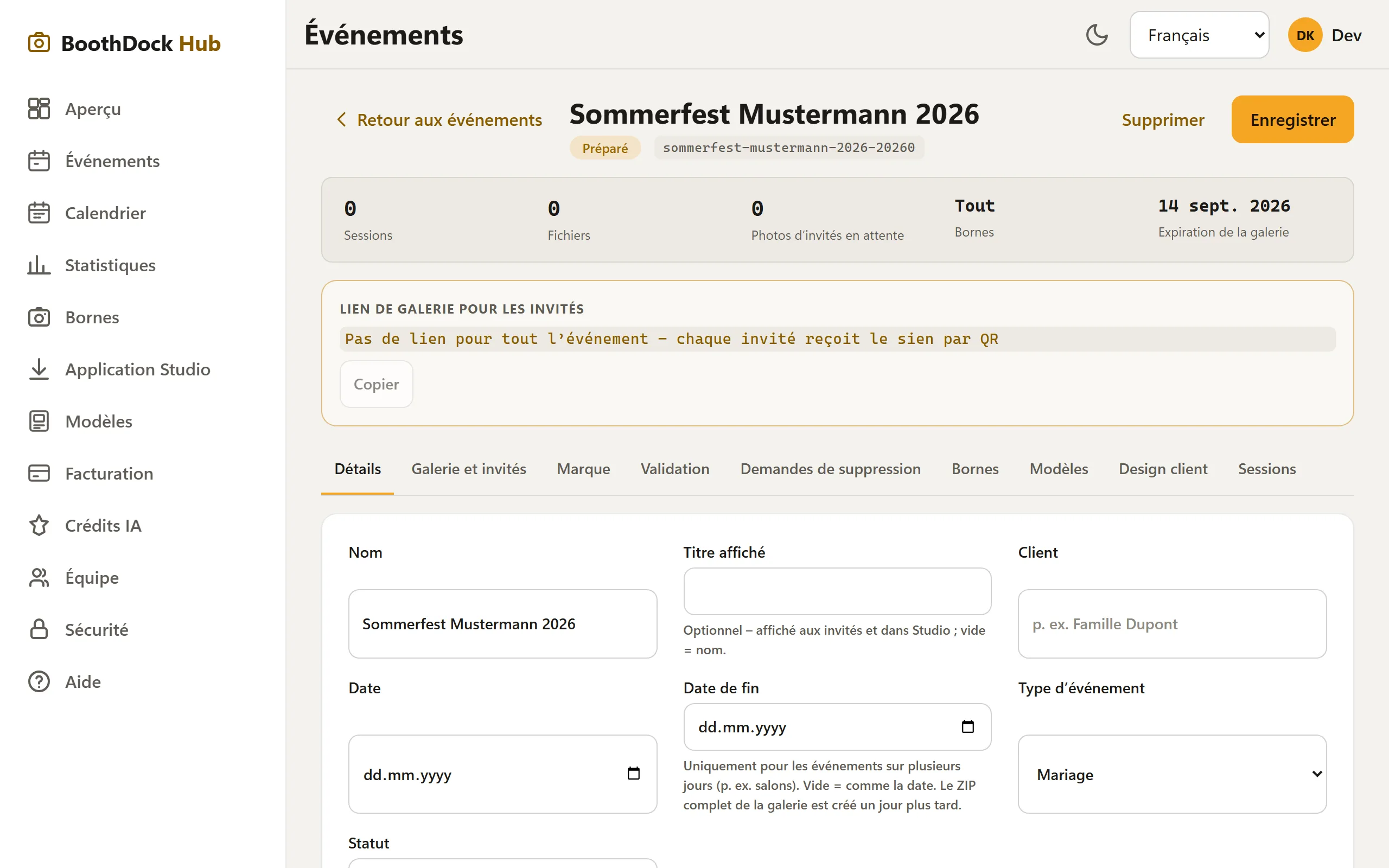Open date picker icon in Date field
1389x868 pixels.
coord(634,773)
